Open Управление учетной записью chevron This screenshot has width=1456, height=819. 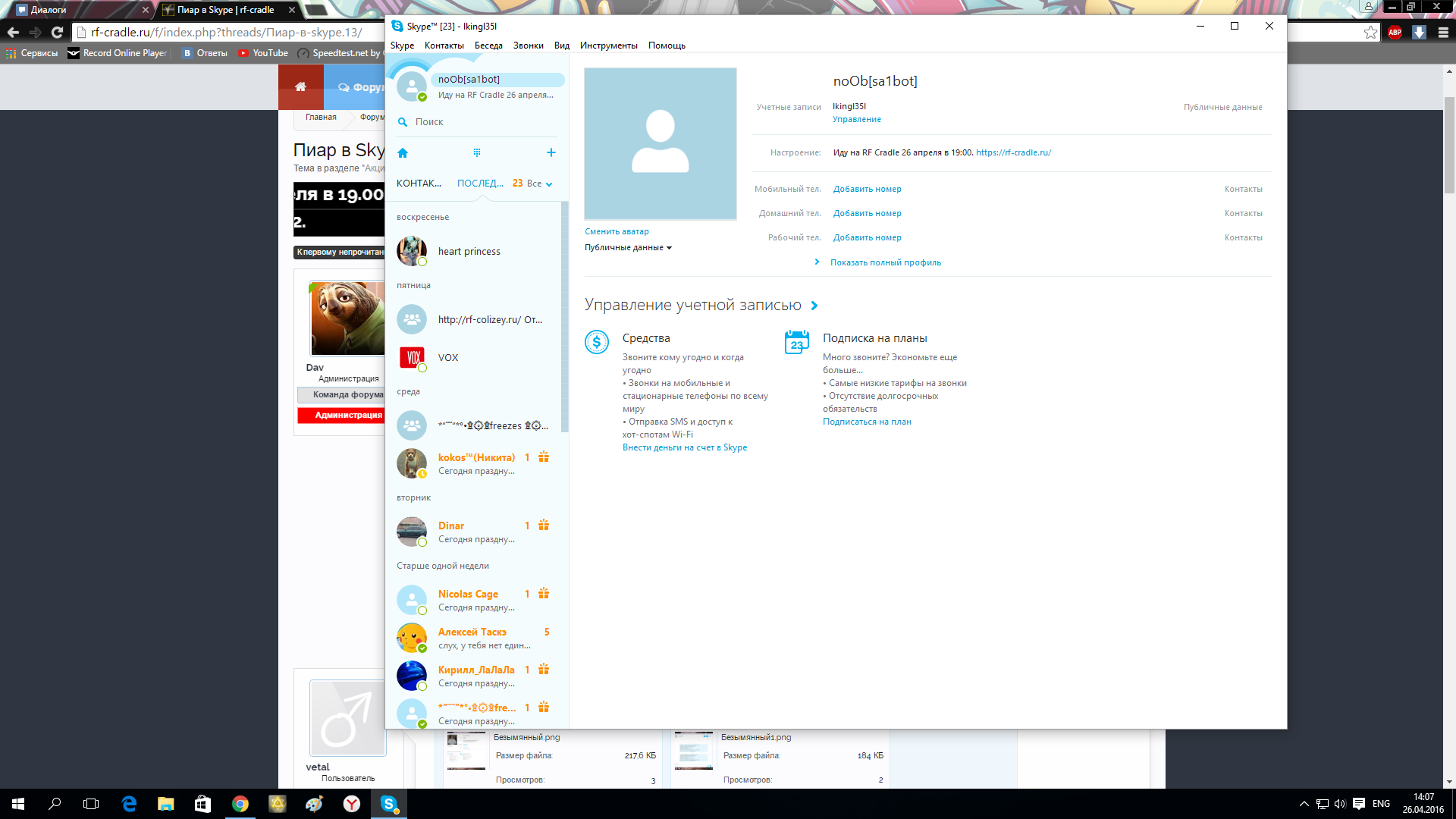coord(814,306)
